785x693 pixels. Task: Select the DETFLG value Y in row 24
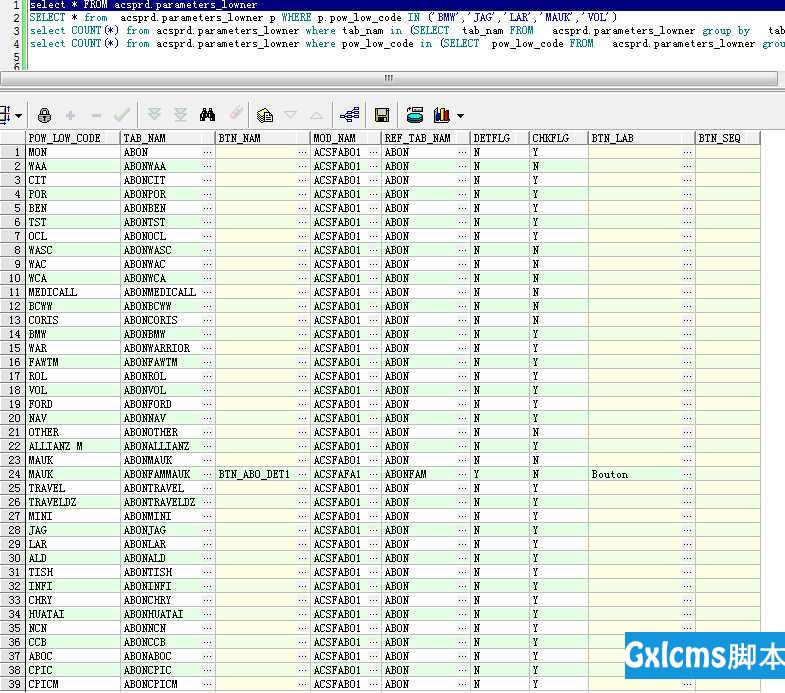click(500, 474)
